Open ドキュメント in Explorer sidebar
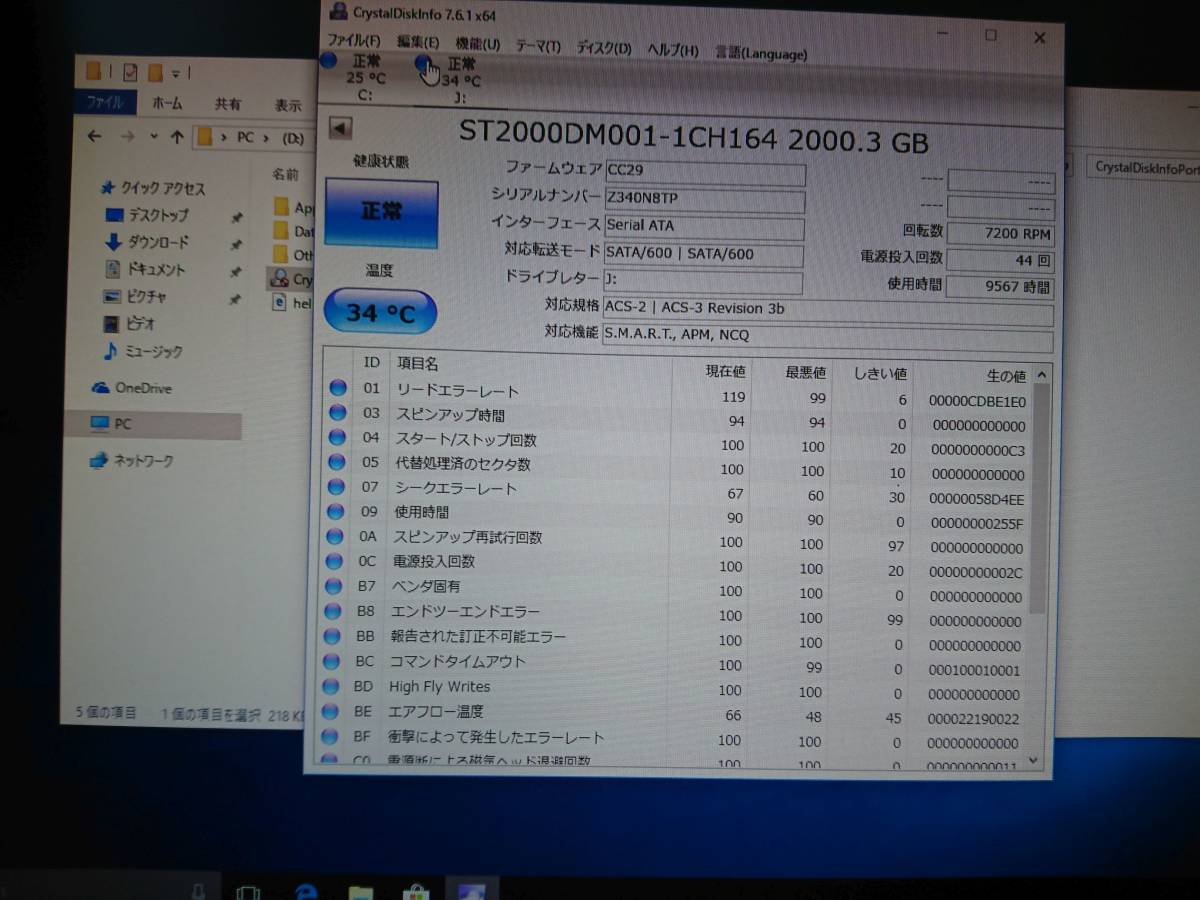 [145, 269]
